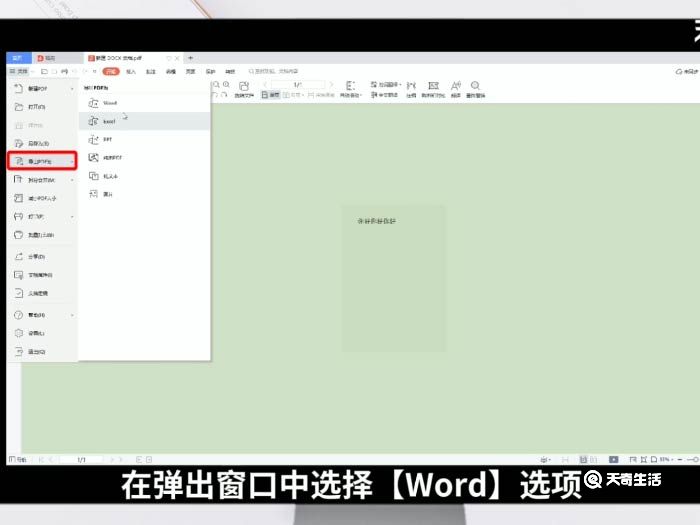Choose Excel in the export PDF submenu
Screen dimensions: 700x525
(x=144, y=121)
